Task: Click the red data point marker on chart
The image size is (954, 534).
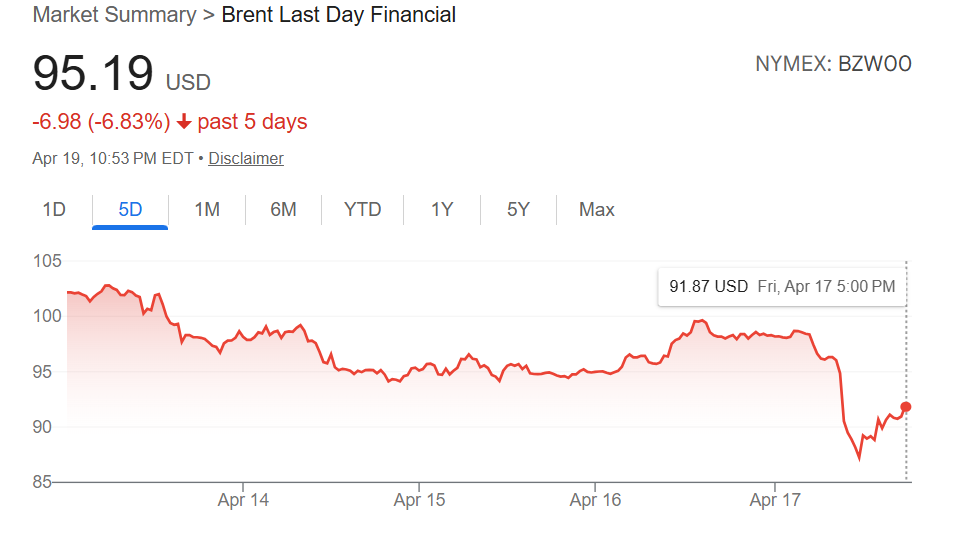Action: point(906,407)
